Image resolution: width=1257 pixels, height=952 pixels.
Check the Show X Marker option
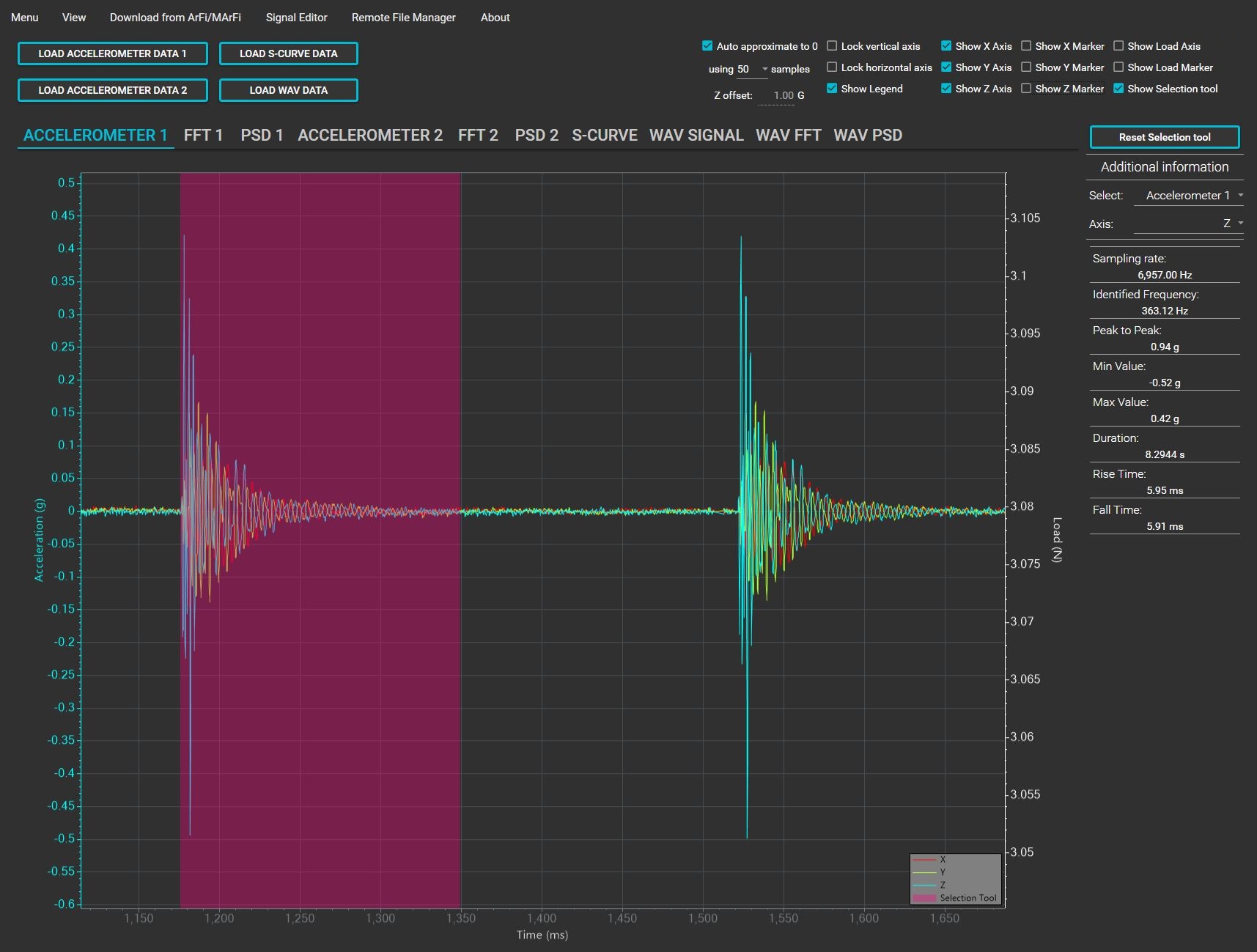coord(1026,46)
